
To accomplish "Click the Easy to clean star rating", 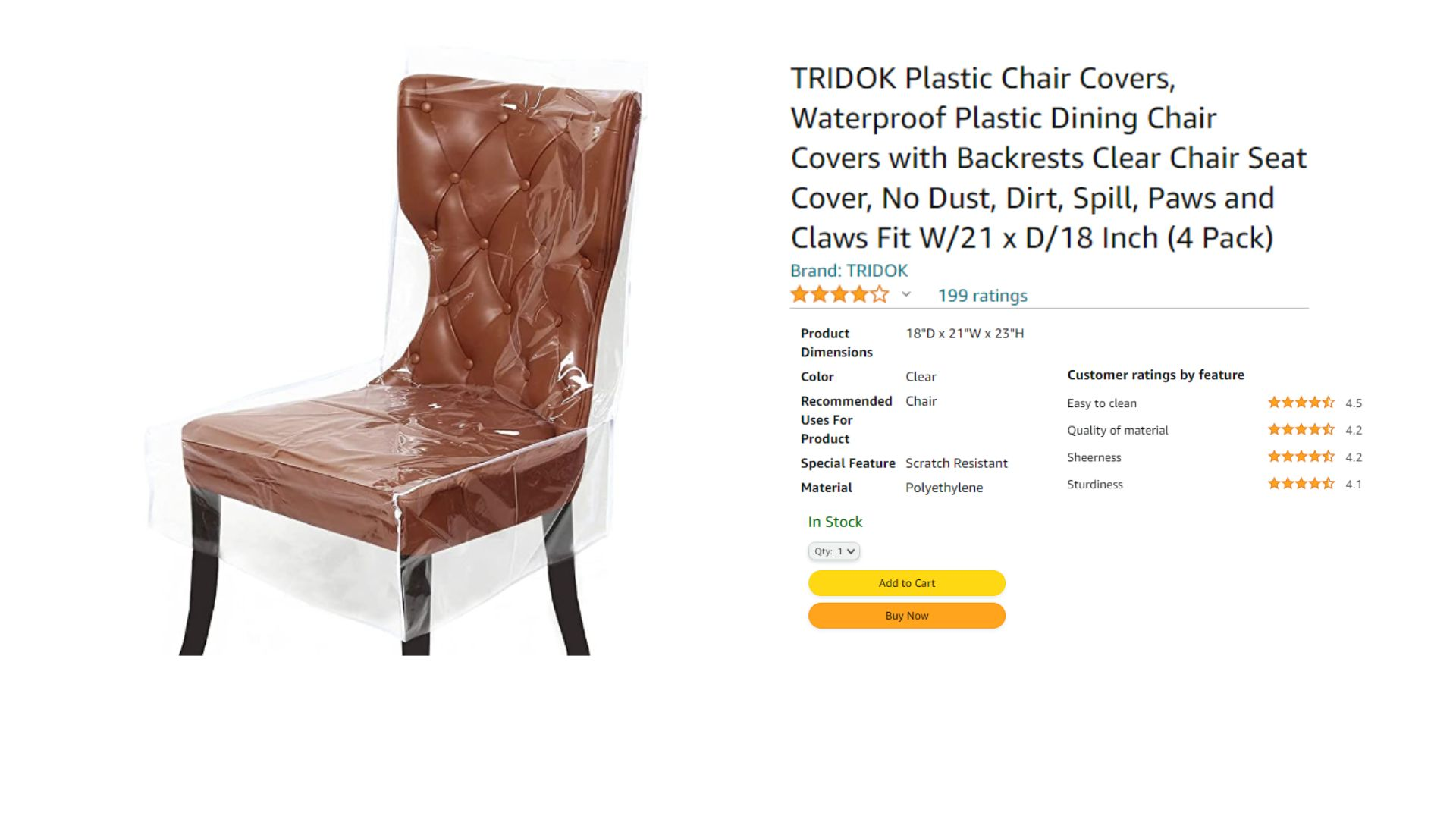I will point(1301,403).
